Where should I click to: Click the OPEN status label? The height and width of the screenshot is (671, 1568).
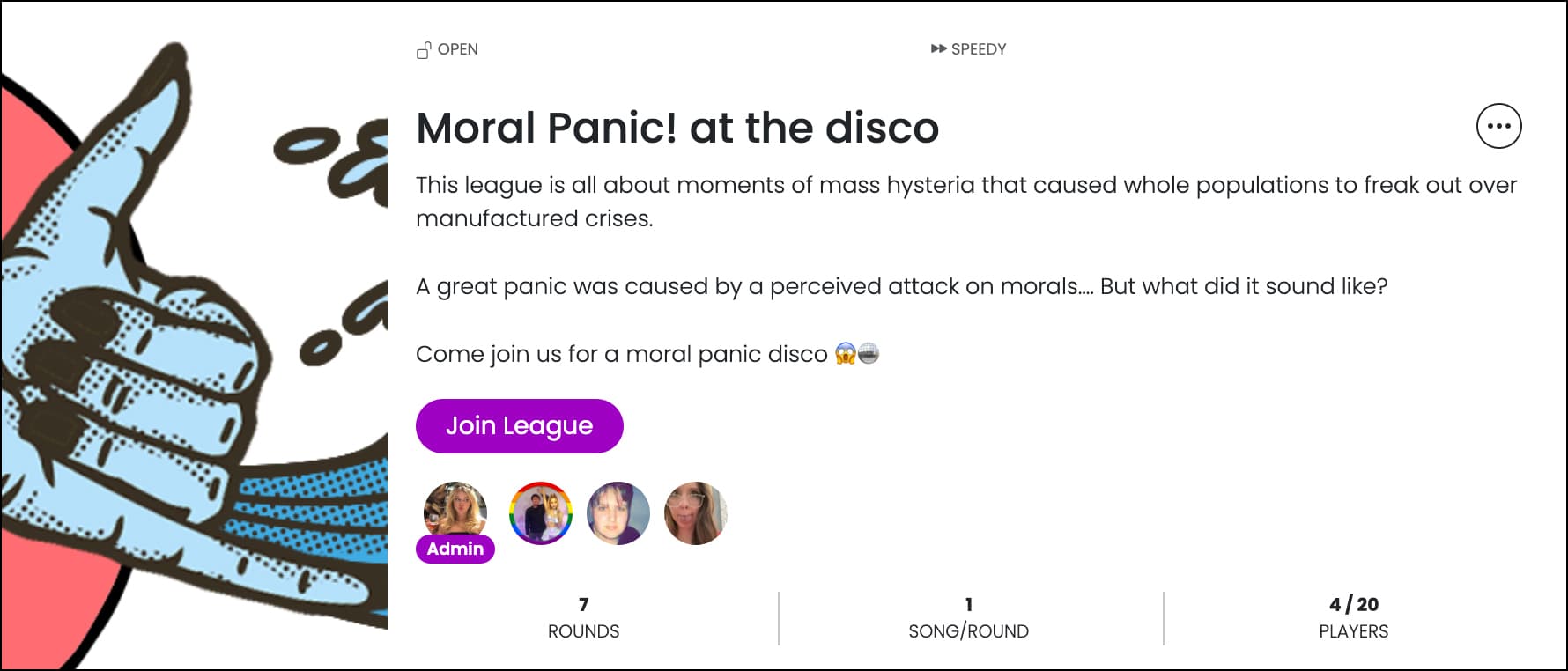pos(458,49)
